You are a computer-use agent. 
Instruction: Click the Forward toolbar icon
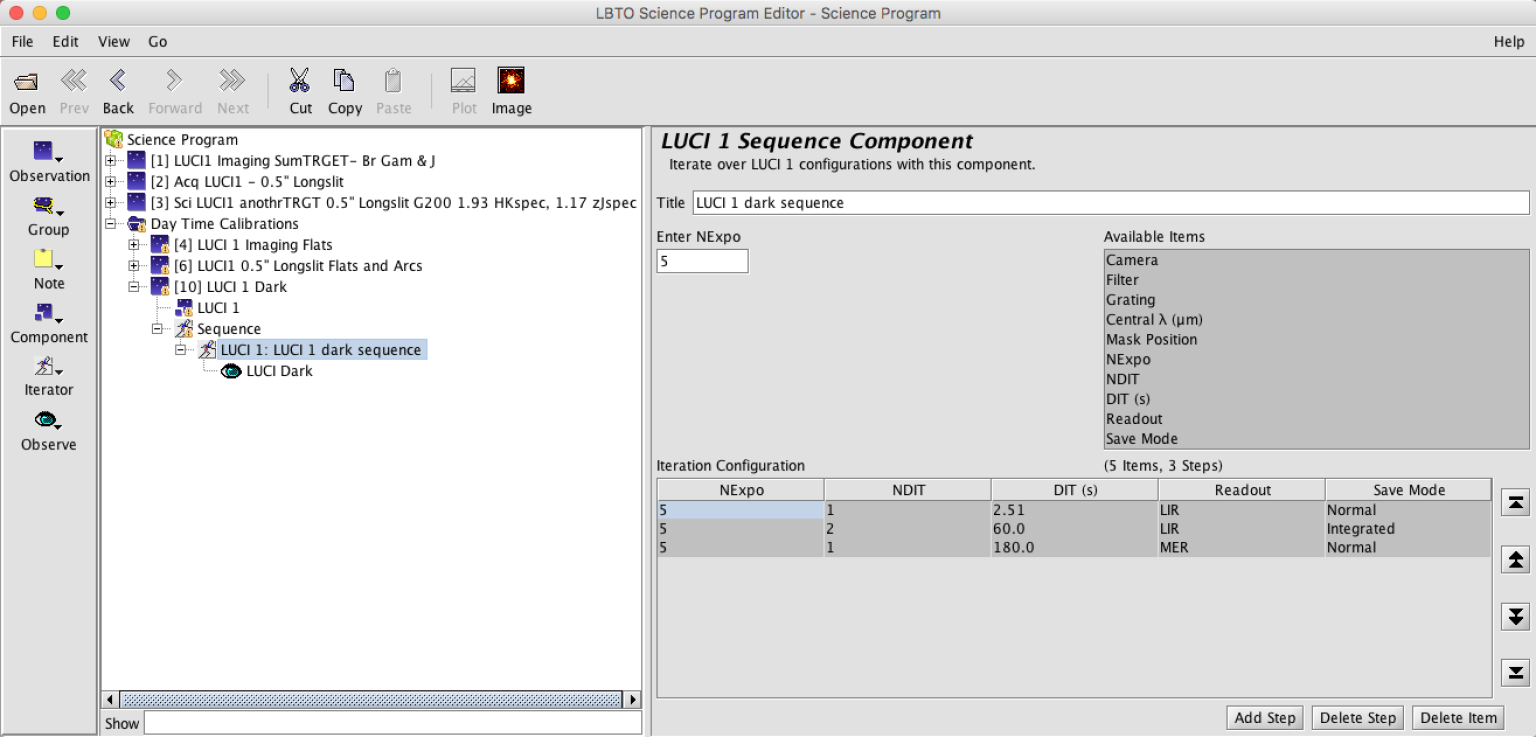click(175, 81)
